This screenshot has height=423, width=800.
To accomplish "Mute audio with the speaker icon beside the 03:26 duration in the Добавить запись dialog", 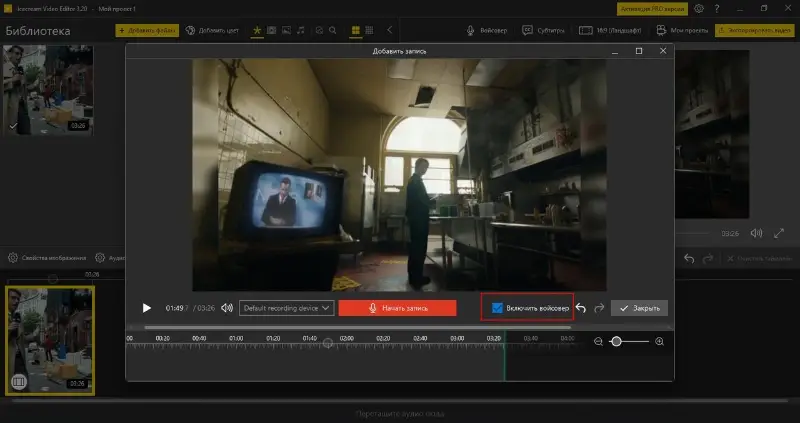I will click(227, 308).
